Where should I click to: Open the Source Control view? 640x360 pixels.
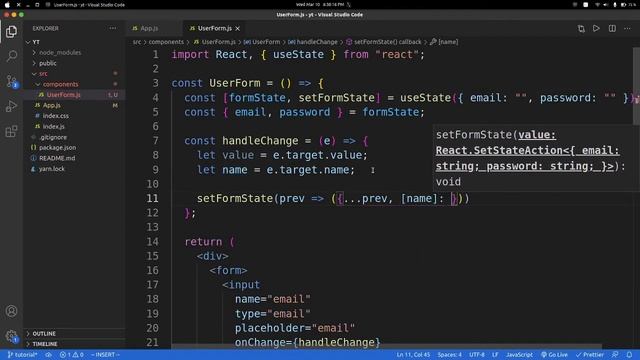(11, 81)
